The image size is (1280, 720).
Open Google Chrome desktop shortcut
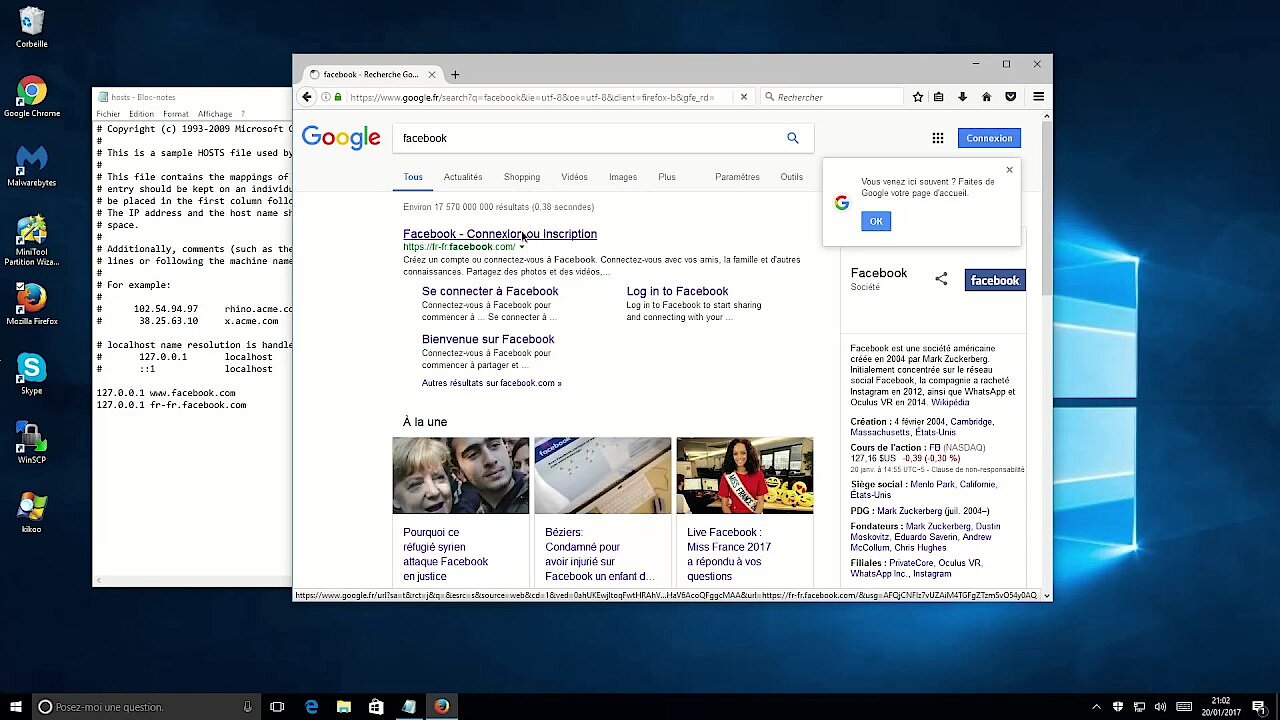point(32,99)
